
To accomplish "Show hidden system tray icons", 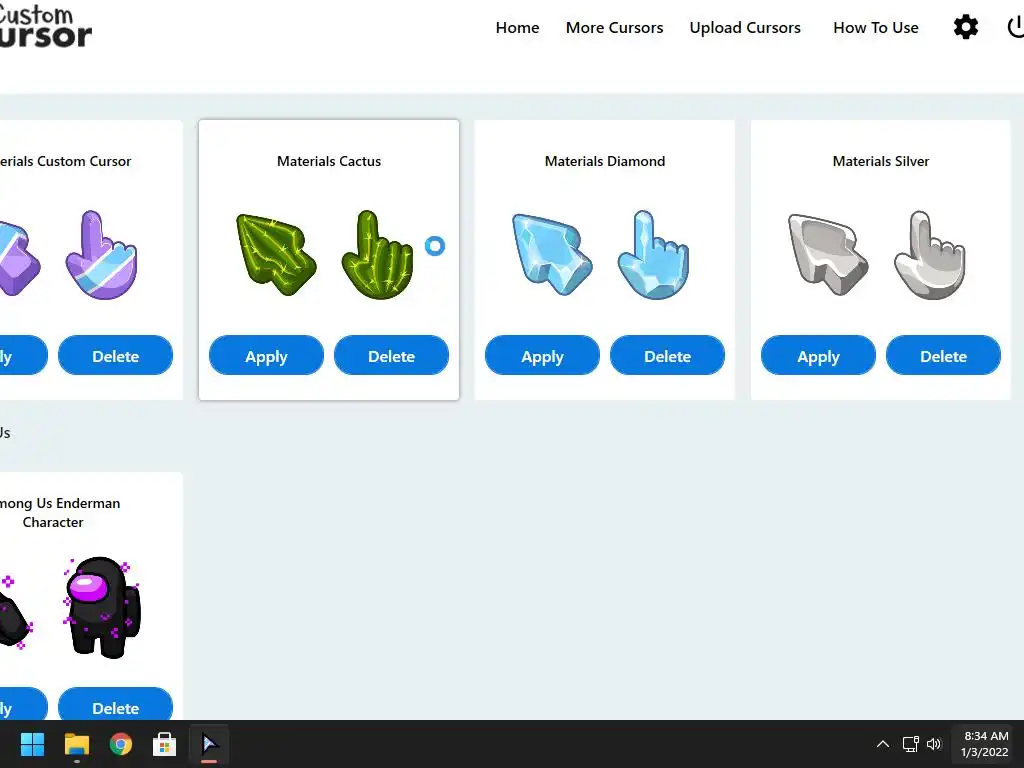I will (x=882, y=744).
